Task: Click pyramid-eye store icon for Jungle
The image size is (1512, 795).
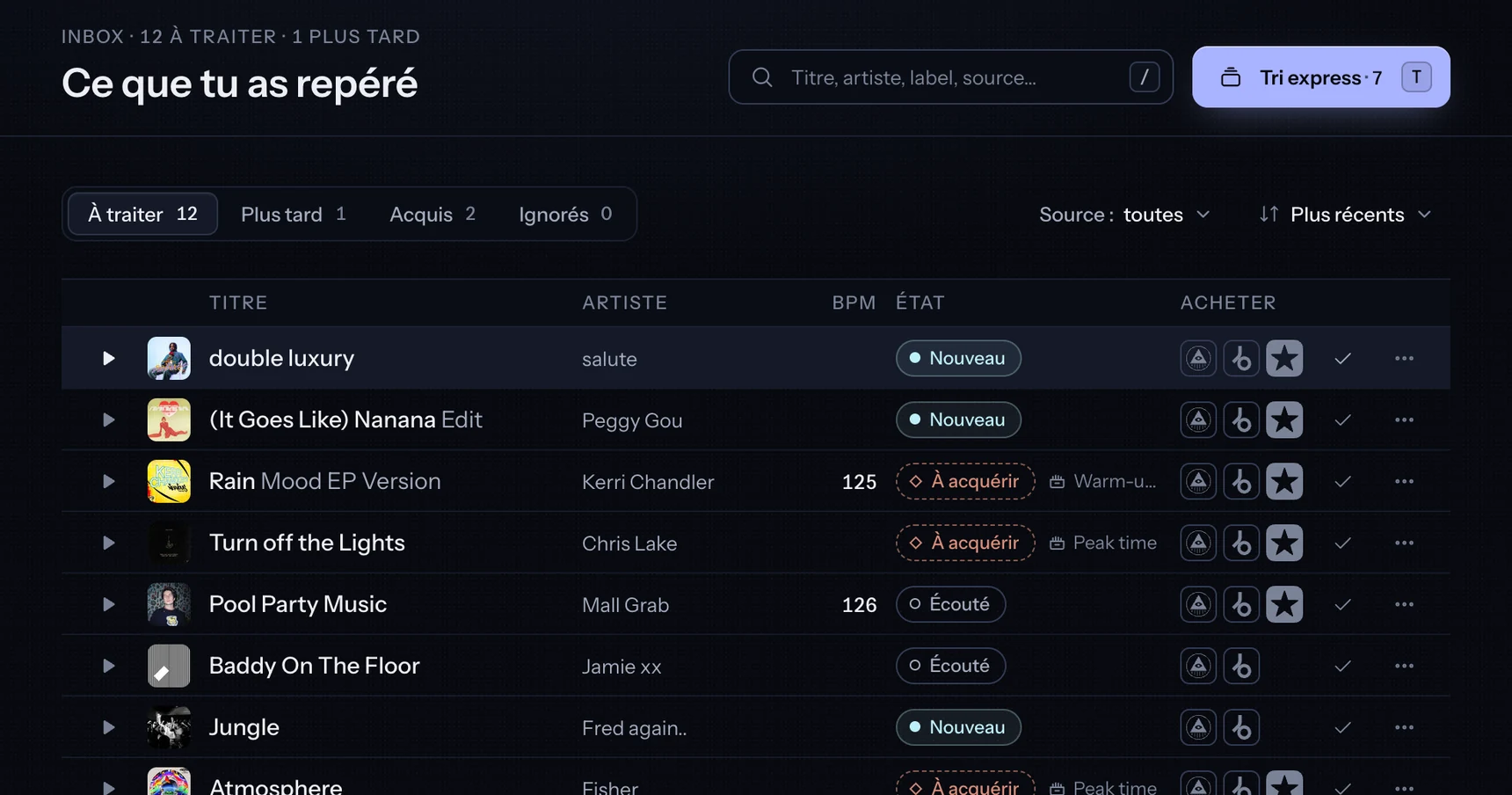Action: tap(1198, 727)
